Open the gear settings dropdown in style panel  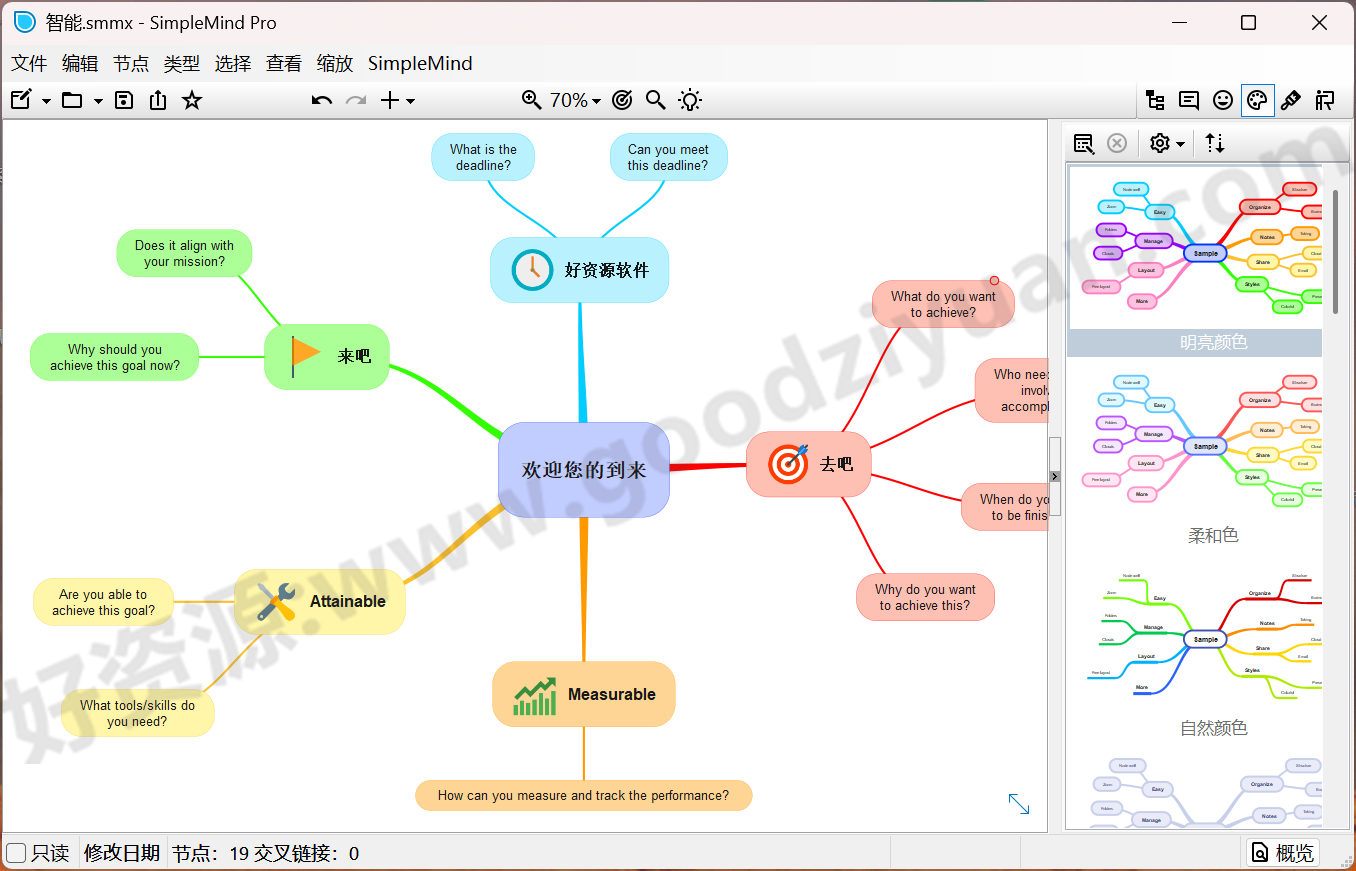coord(1166,143)
